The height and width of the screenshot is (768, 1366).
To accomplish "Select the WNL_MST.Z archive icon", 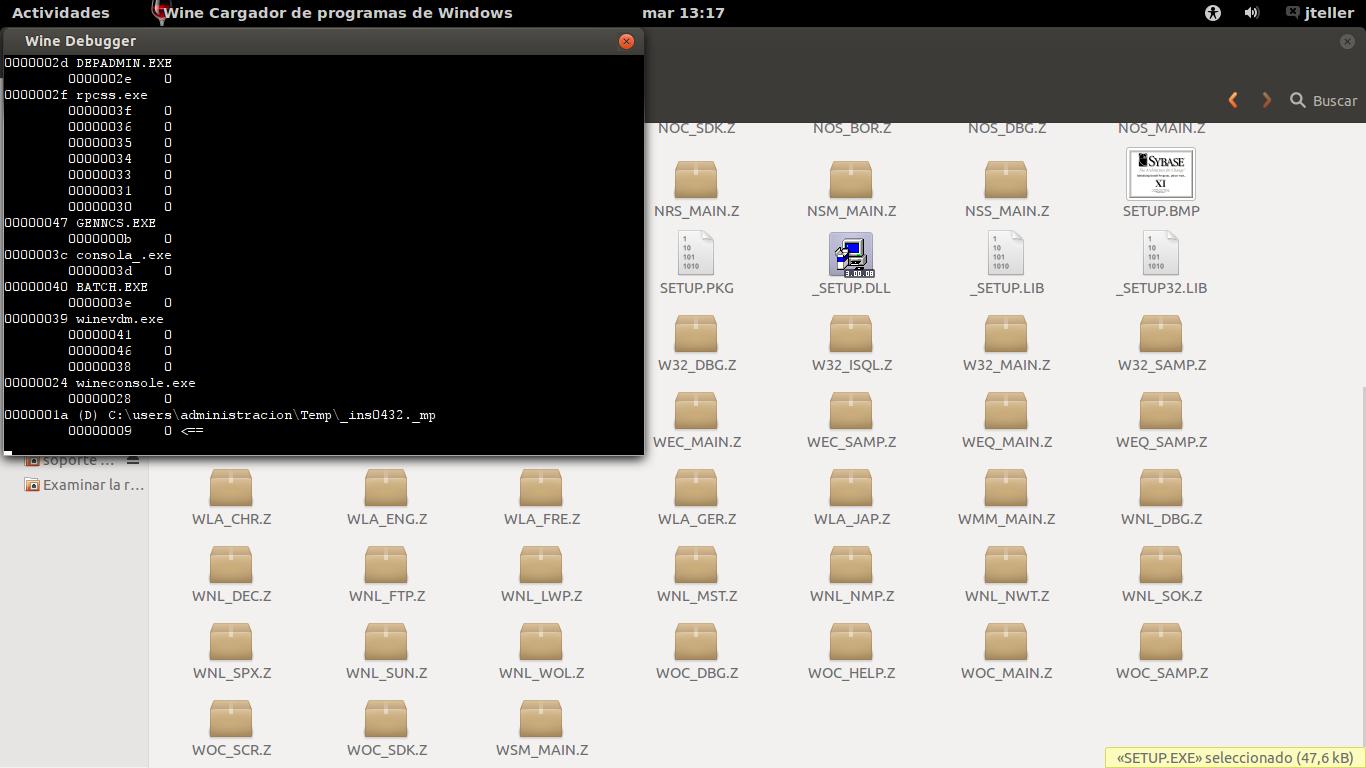I will tap(696, 565).
